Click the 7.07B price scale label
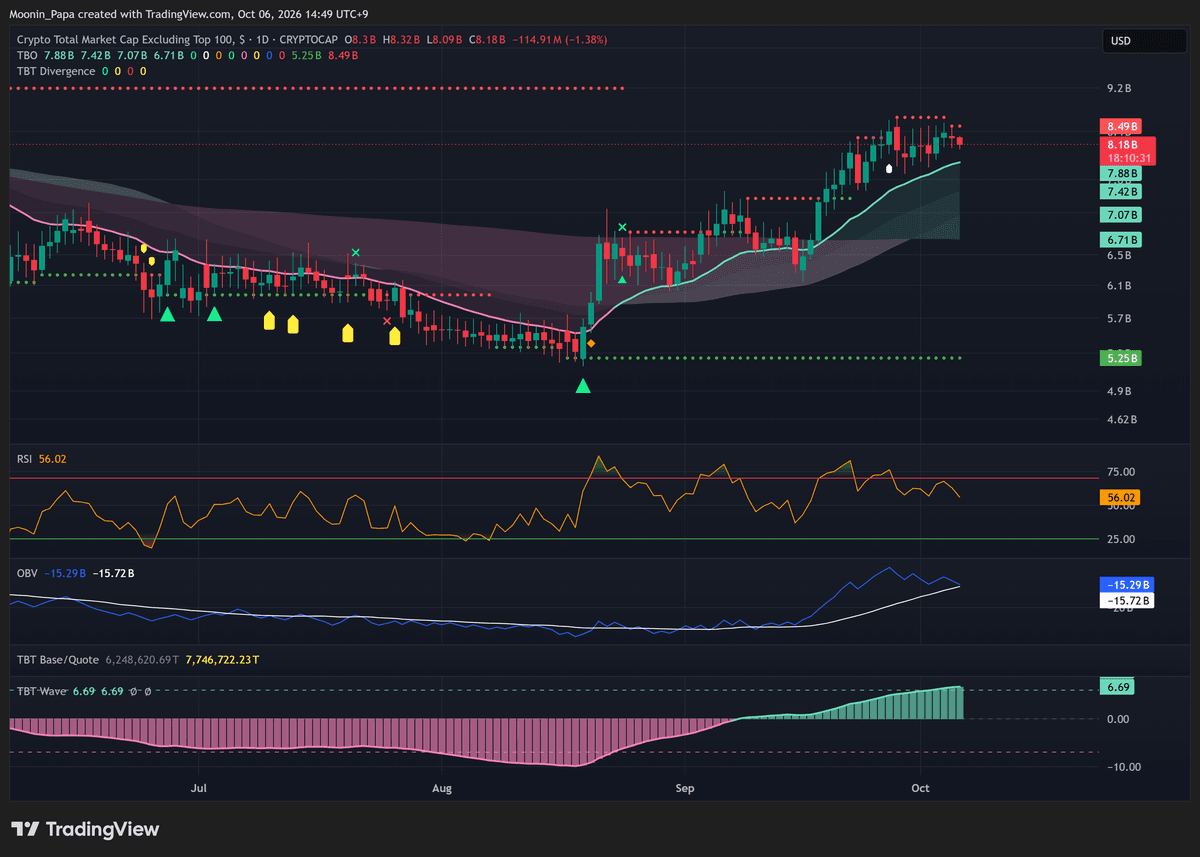The image size is (1200, 857). tap(1123, 215)
